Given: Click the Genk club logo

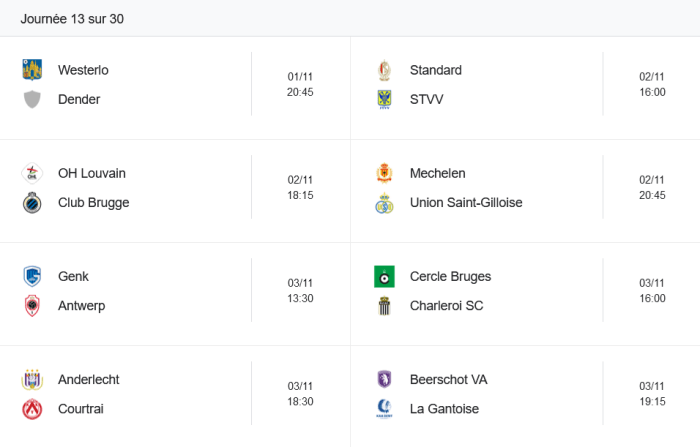Looking at the screenshot, I should 32,276.
